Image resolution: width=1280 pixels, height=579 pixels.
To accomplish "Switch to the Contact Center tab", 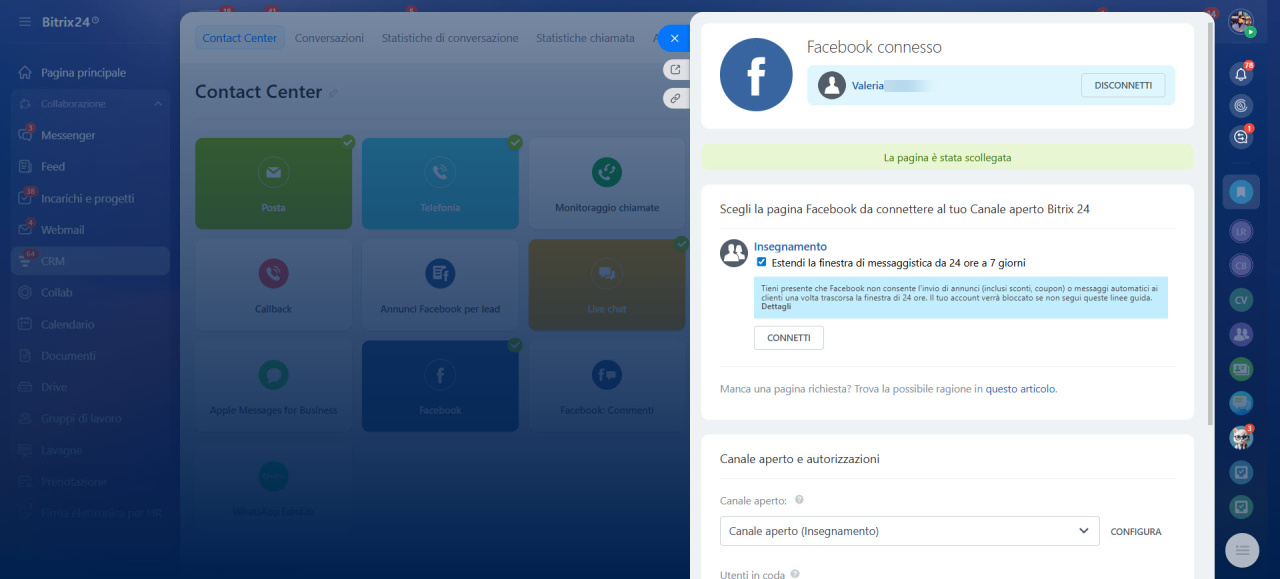I will (x=240, y=38).
